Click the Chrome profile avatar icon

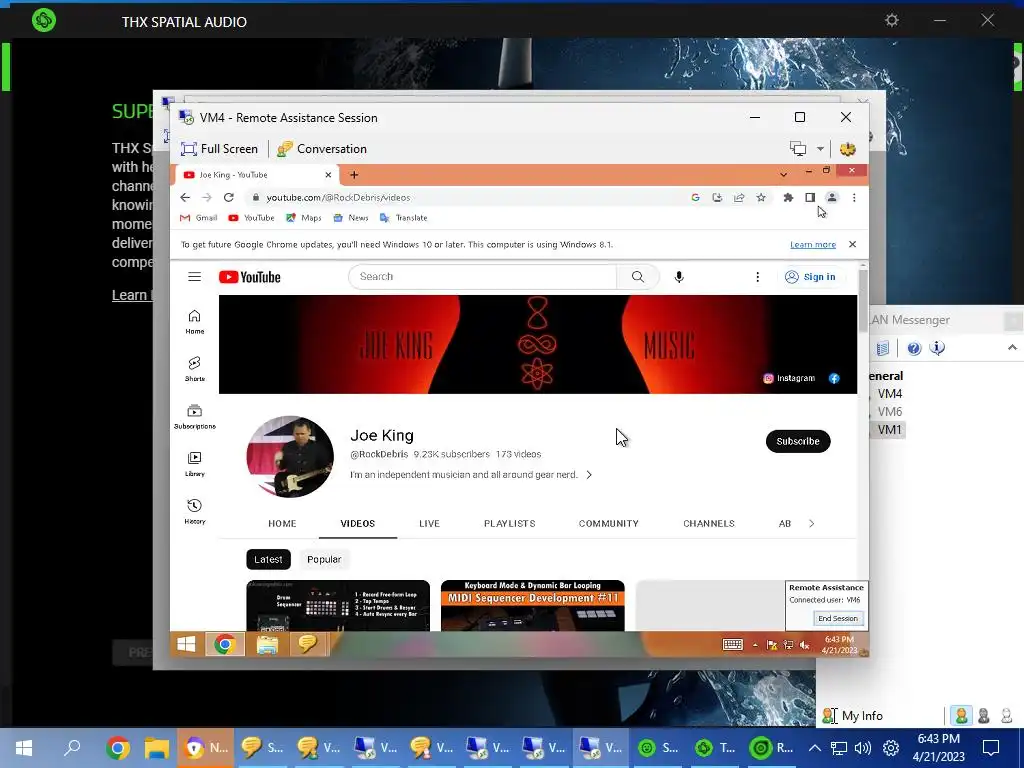[x=832, y=197]
